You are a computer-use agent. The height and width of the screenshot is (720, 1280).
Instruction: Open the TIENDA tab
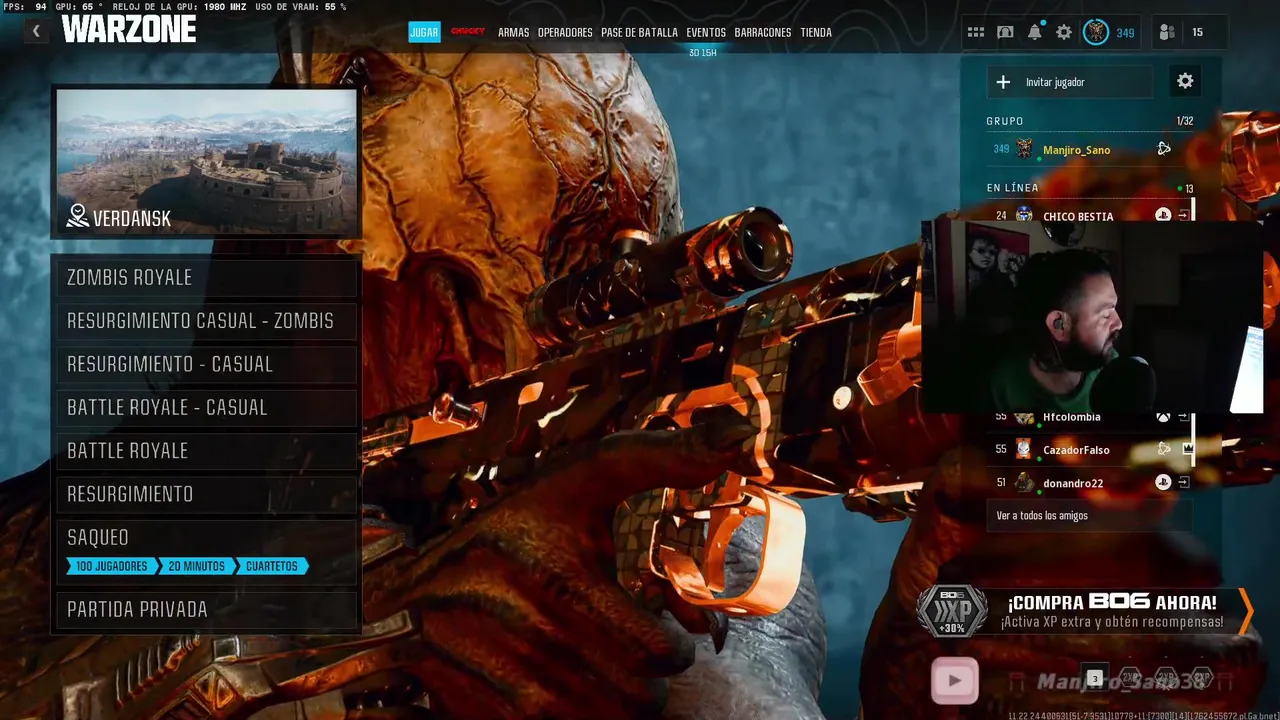click(x=816, y=32)
